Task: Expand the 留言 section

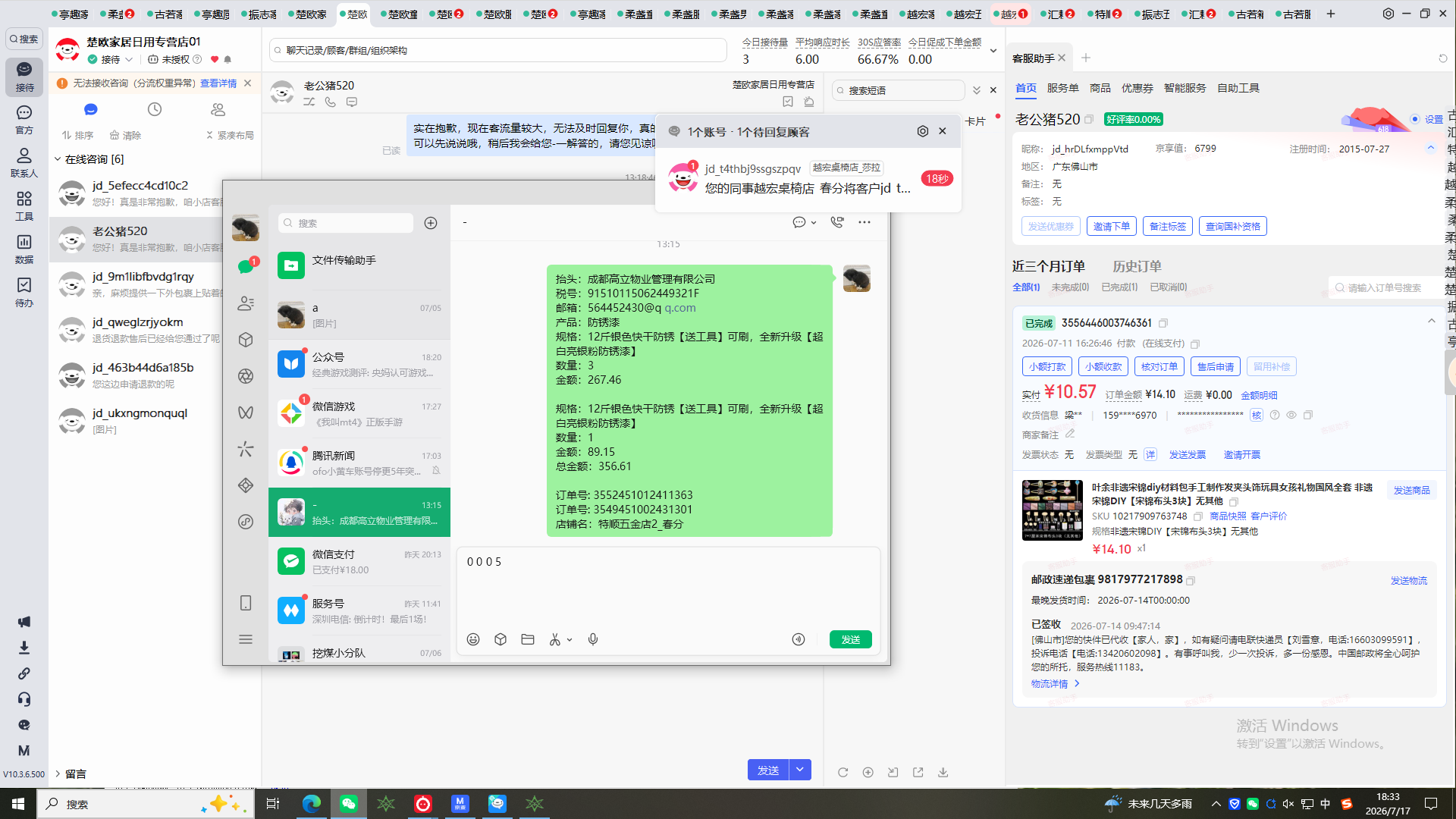Action: (58, 773)
